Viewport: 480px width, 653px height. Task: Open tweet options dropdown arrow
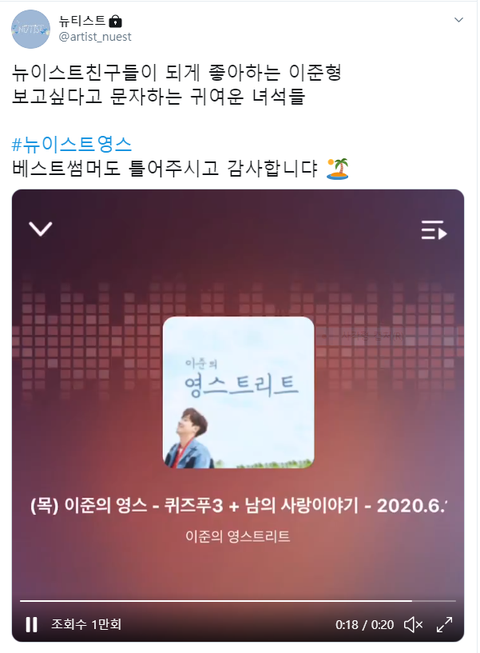[458, 20]
